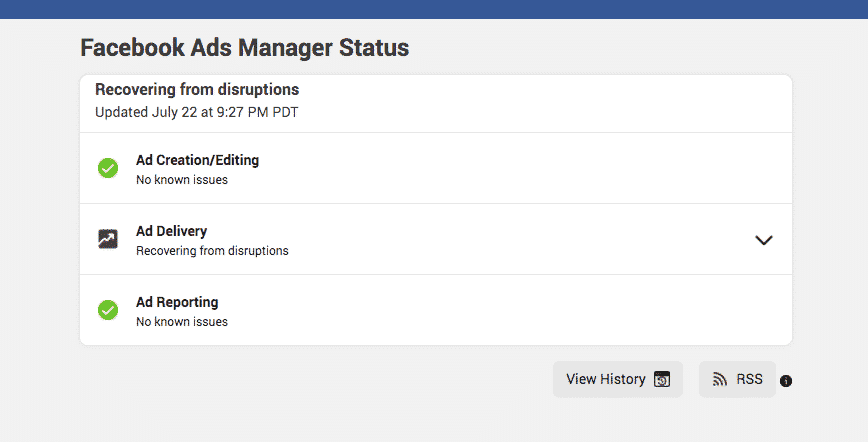
Task: Click the Ad Delivery chart status icon
Action: pos(108,239)
